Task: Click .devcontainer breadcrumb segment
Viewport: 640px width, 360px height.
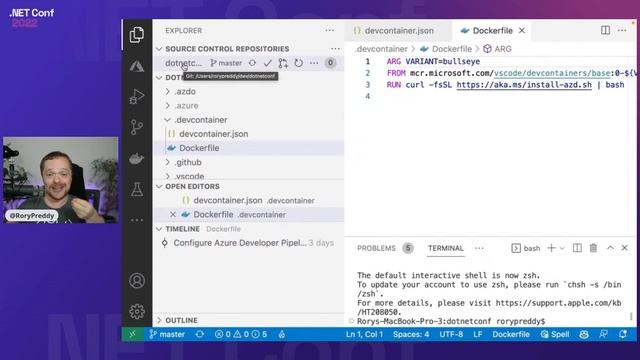Action: pyautogui.click(x=381, y=49)
